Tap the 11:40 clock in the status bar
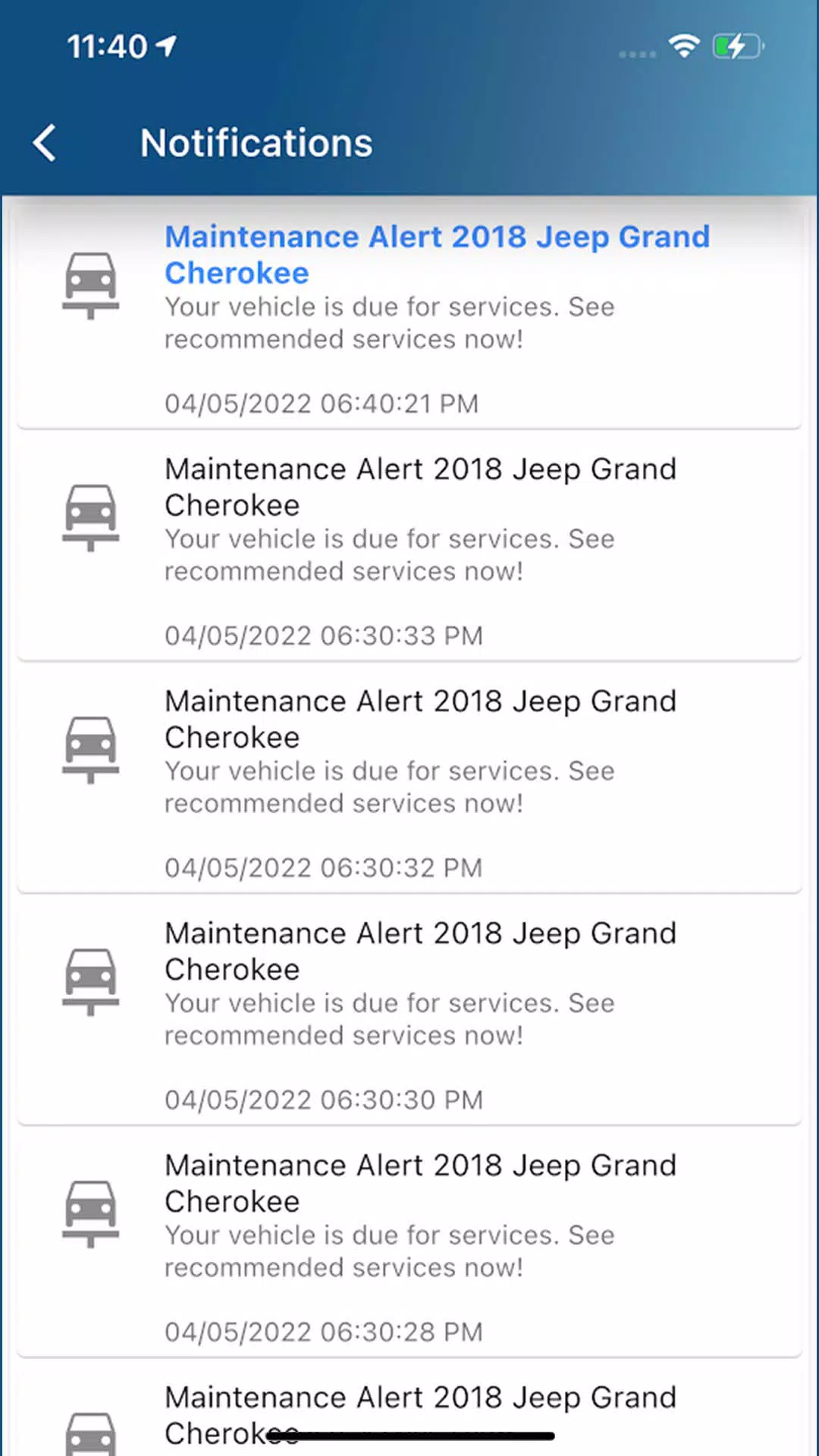The width and height of the screenshot is (819, 1456). 107,46
